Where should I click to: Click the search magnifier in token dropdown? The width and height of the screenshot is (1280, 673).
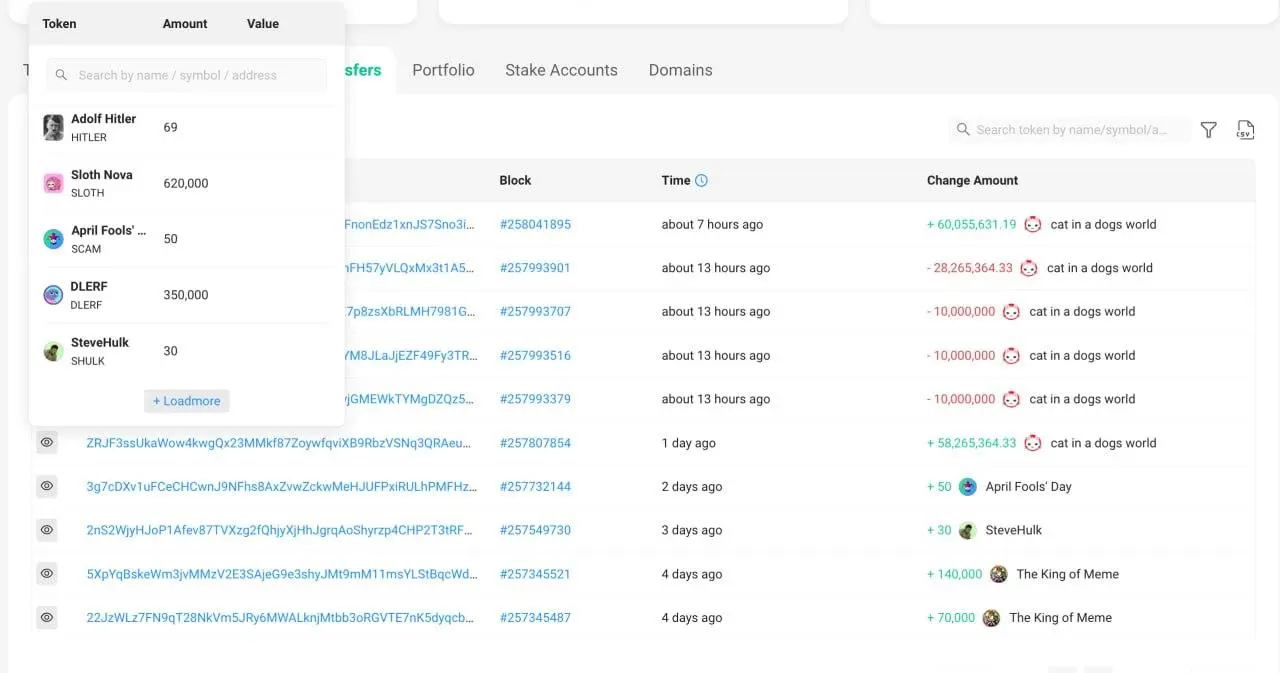(x=62, y=75)
